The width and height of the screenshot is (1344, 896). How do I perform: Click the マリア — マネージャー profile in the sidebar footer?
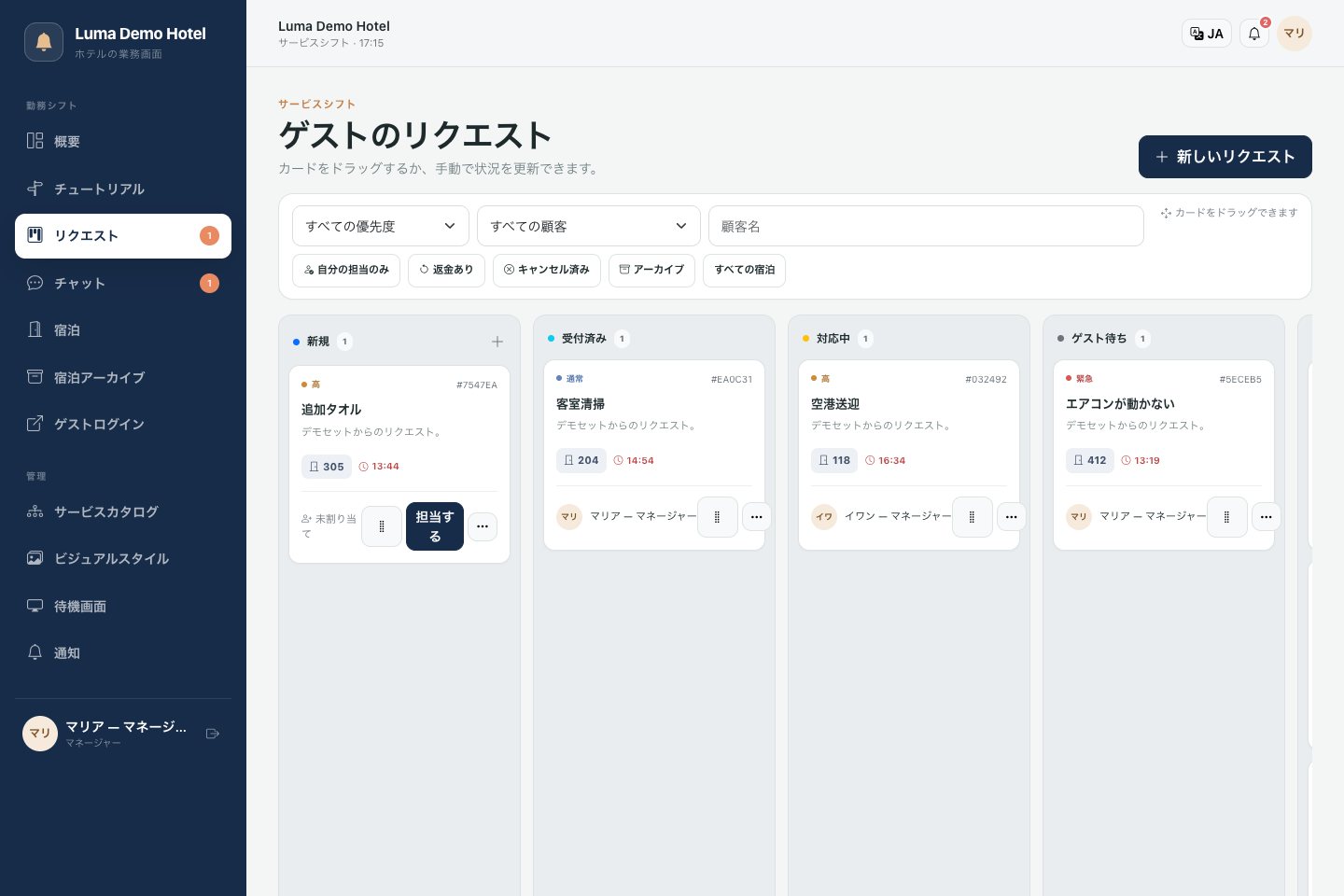(x=105, y=734)
